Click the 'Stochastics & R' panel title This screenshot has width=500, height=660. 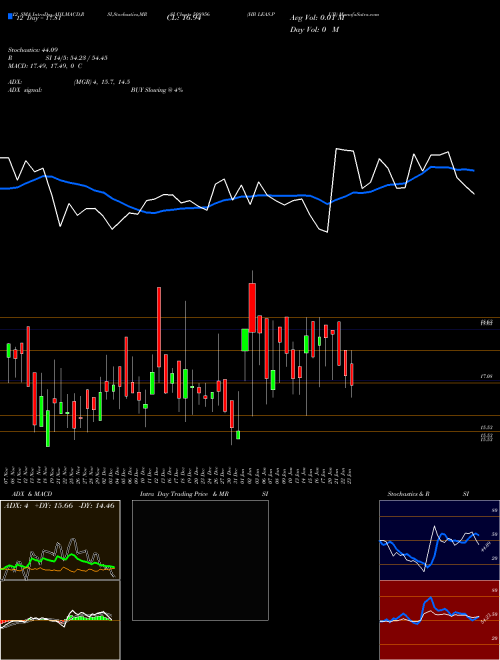[x=408, y=494]
